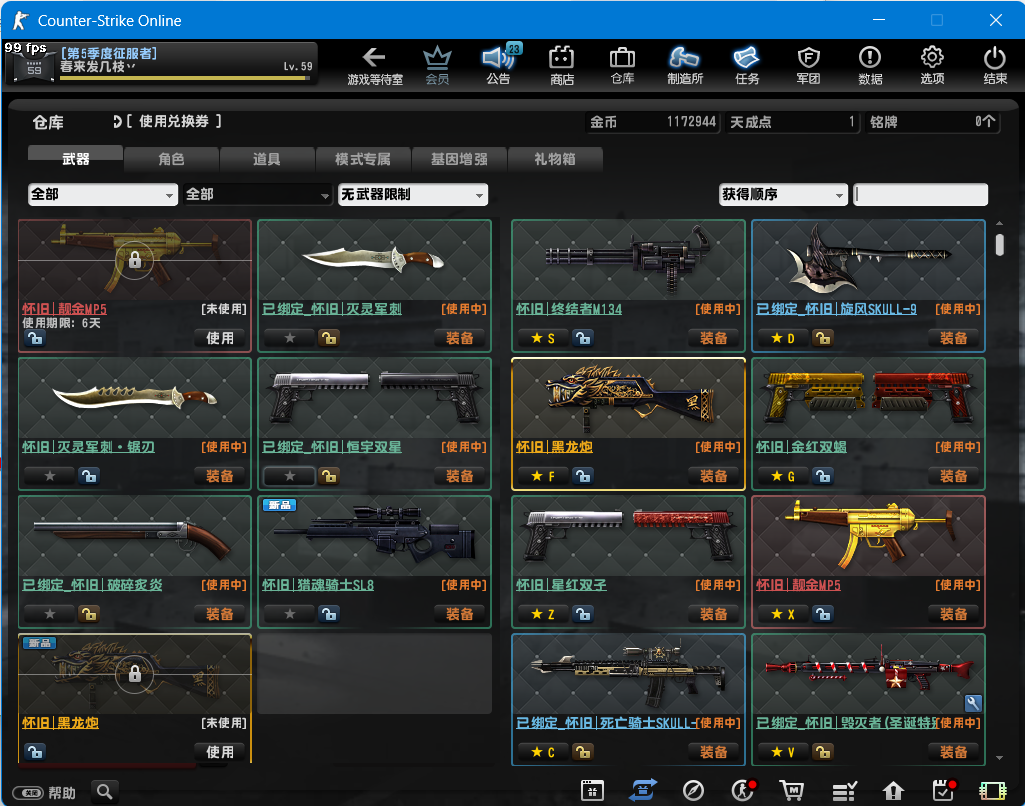Screen dimensions: 1025x806
Task: Open the house alert icon
Action: coord(893,791)
